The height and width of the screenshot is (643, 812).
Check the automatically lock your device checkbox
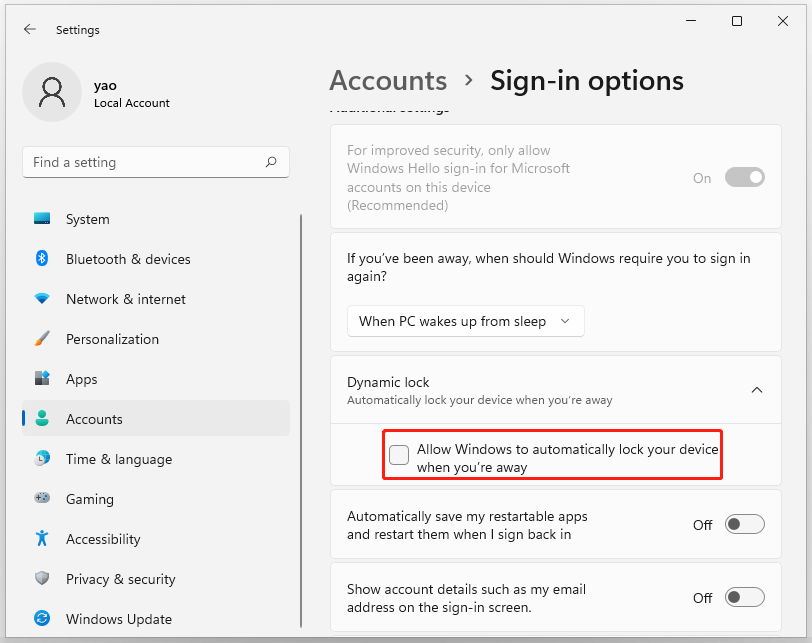(399, 455)
